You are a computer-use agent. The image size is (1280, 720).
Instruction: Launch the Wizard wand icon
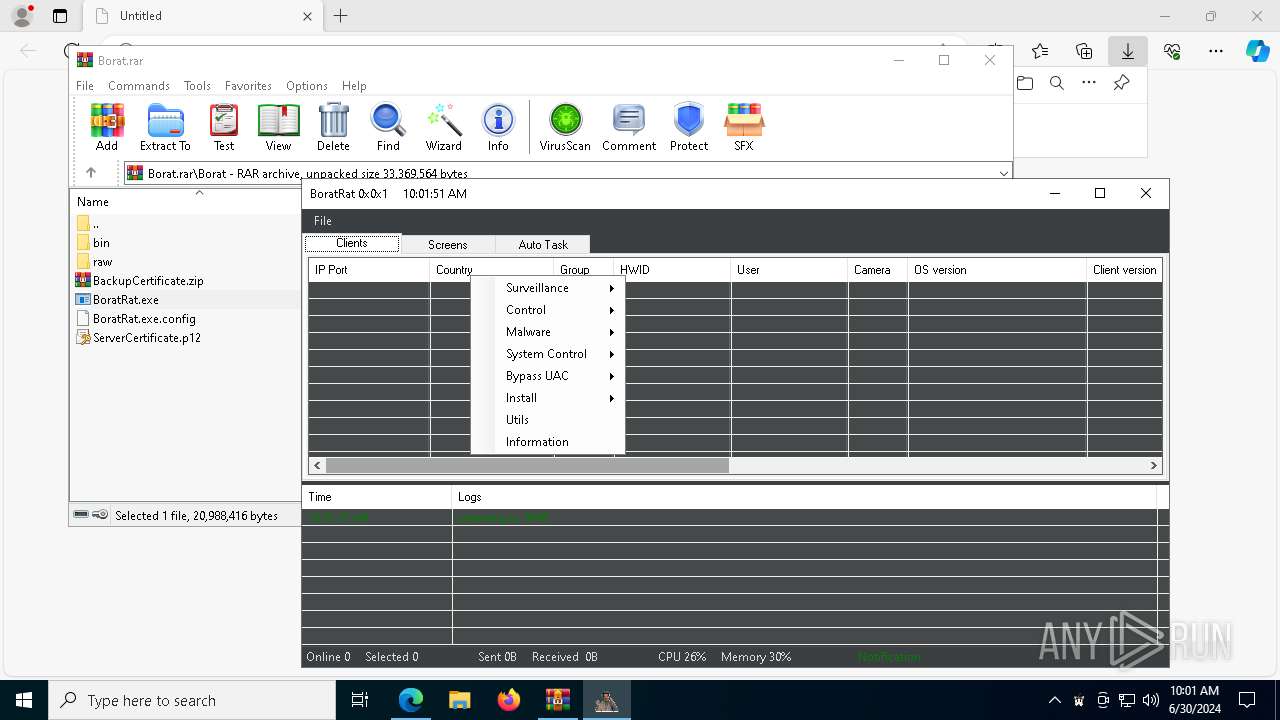pos(443,127)
